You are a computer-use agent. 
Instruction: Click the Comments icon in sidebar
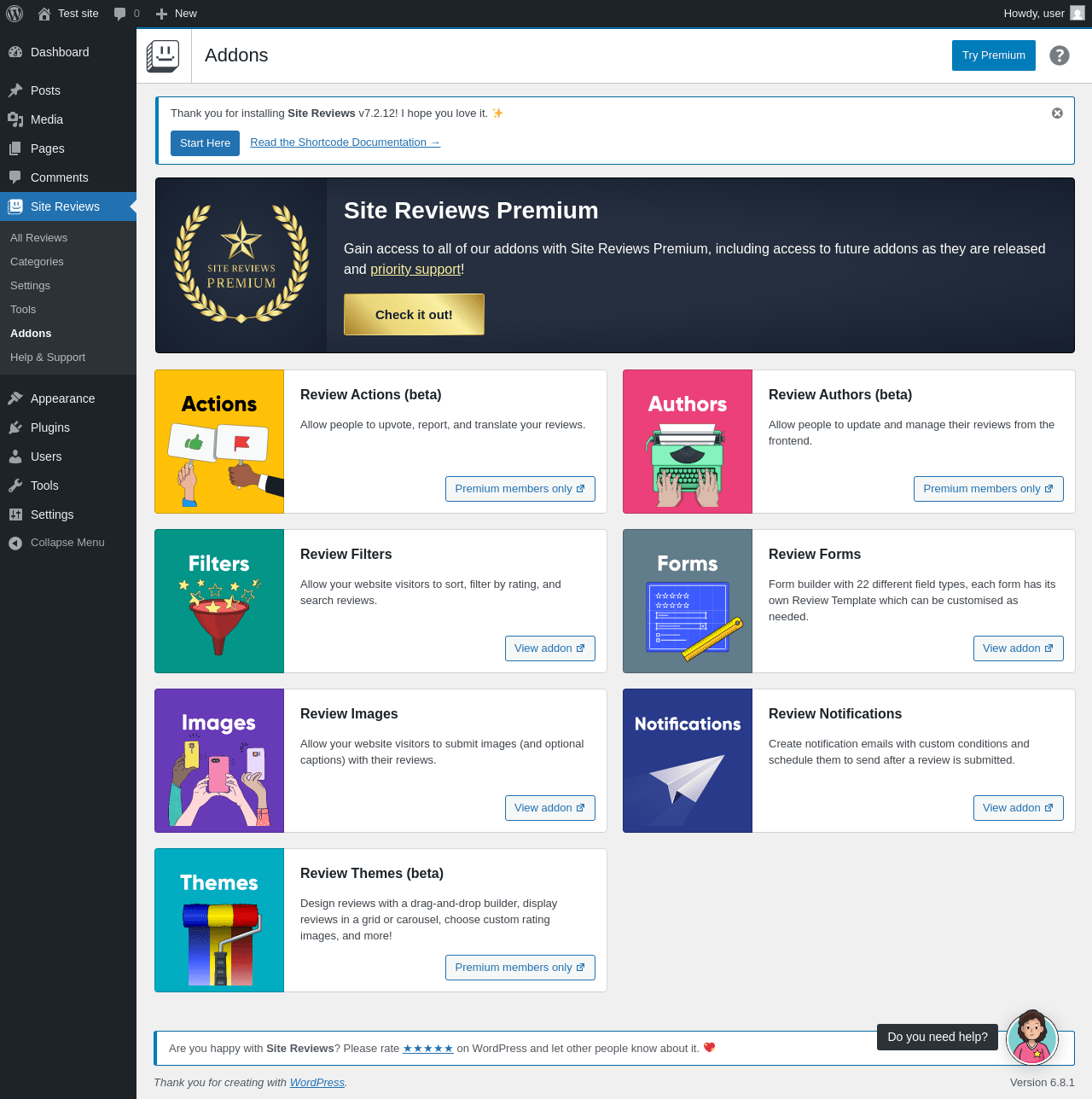[15, 177]
